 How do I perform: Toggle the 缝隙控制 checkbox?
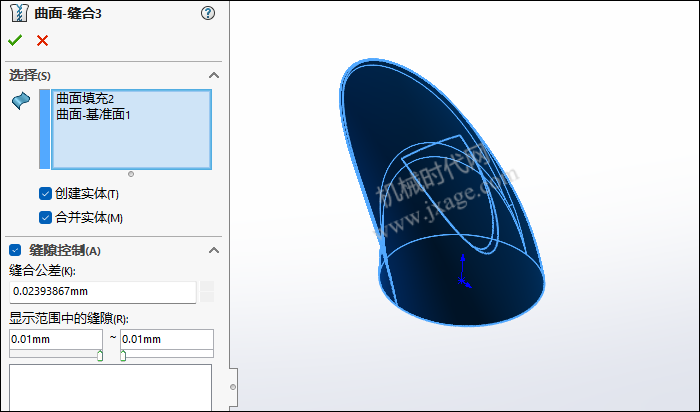pyautogui.click(x=15, y=250)
